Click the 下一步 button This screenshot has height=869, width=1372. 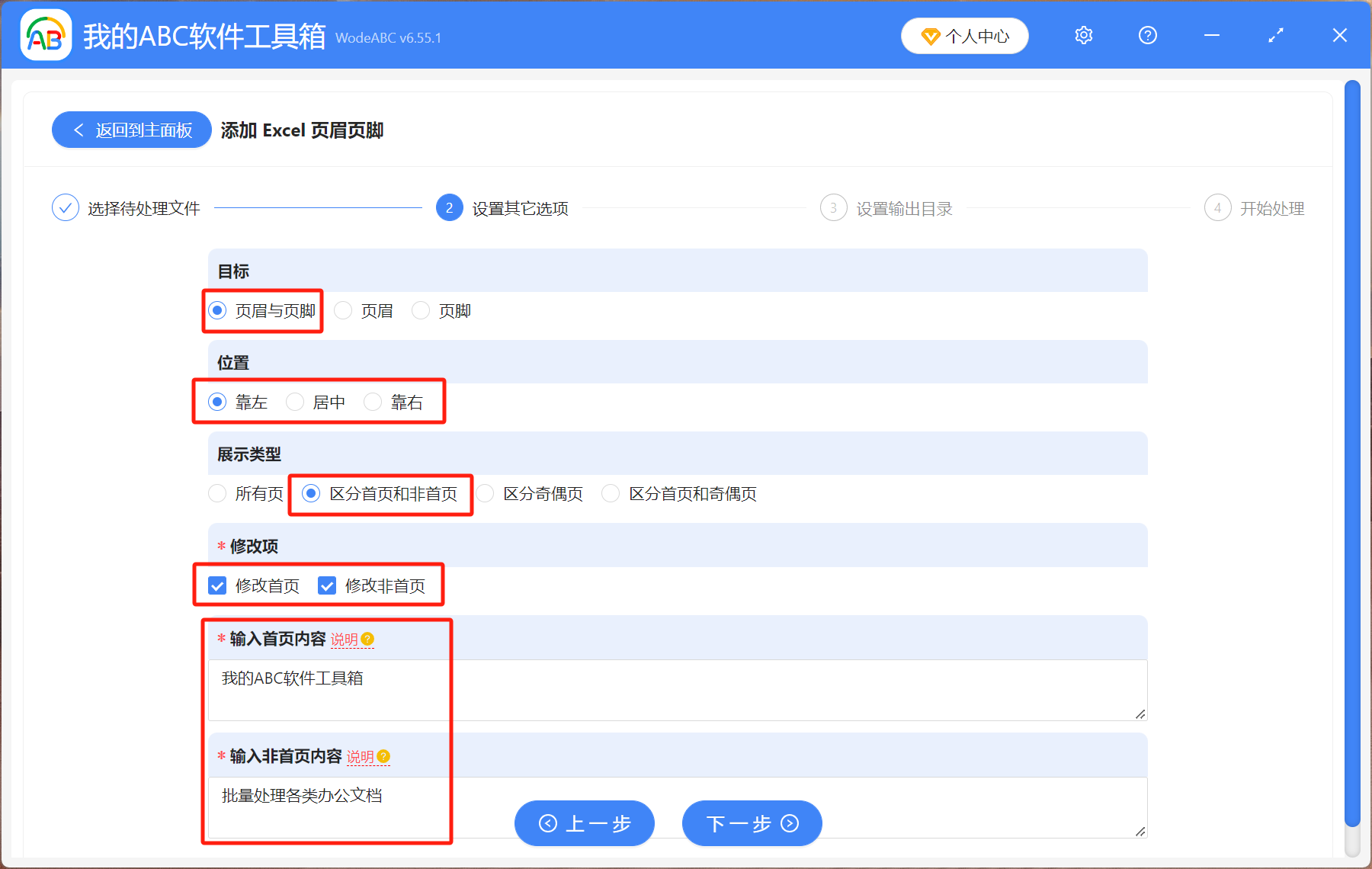pos(751,823)
